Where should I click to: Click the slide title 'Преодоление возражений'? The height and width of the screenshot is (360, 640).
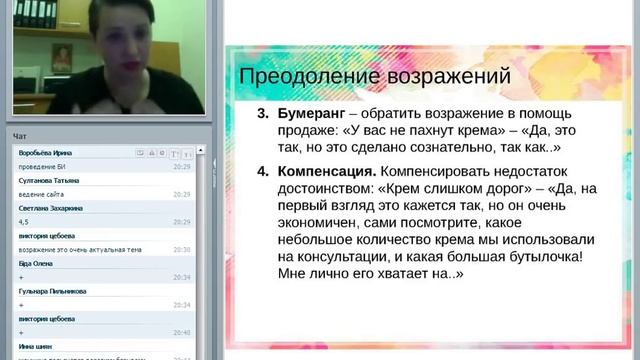tap(375, 76)
